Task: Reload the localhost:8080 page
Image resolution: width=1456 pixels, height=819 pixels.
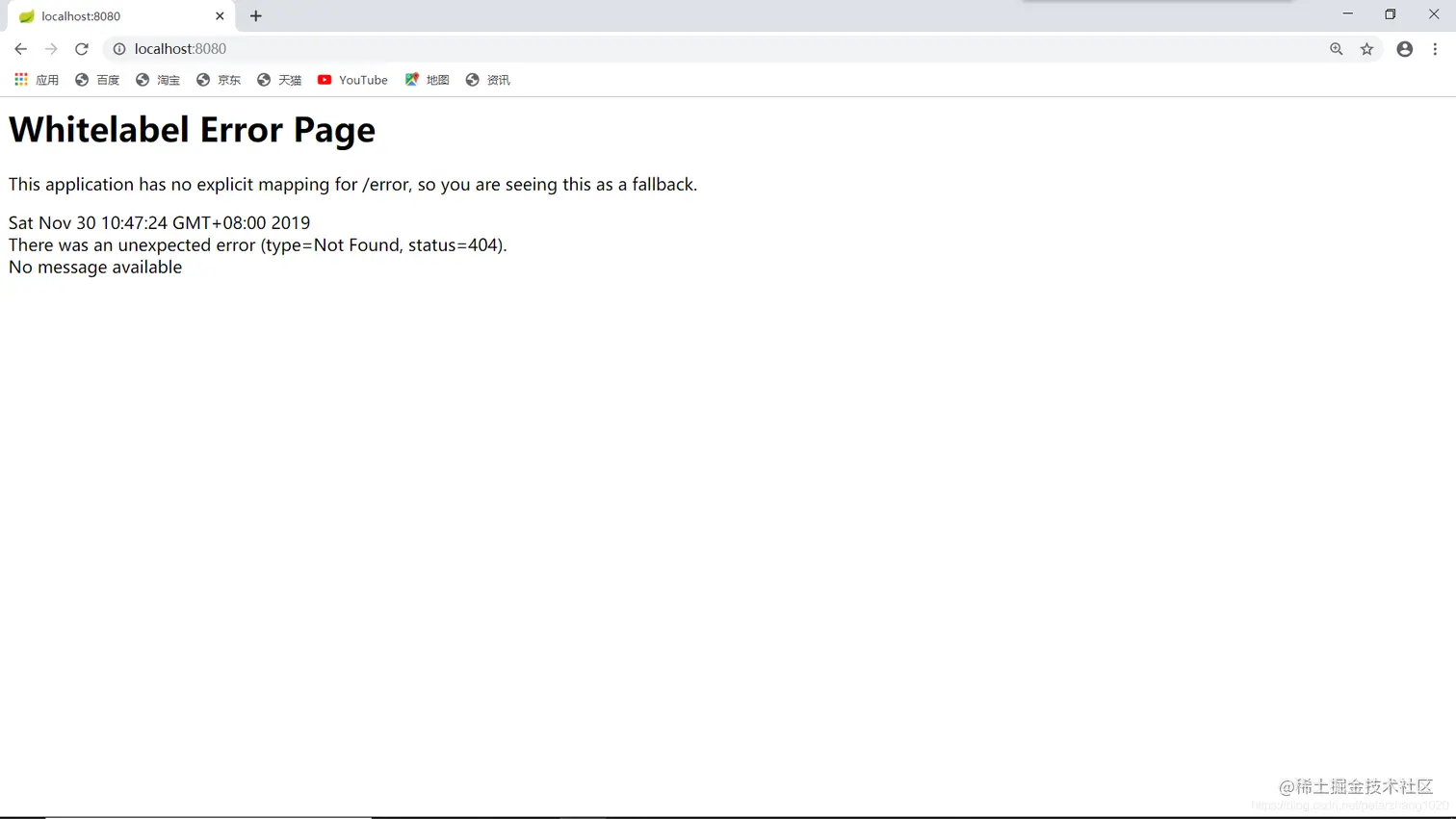Action: pos(82,49)
